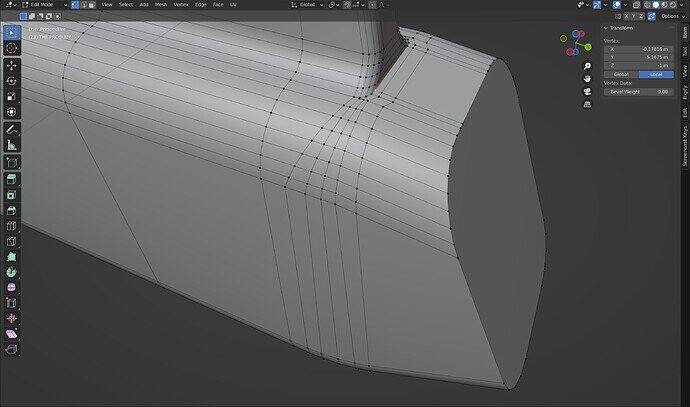Click the pan view hand icon
690x407 pixels.
tap(587, 79)
